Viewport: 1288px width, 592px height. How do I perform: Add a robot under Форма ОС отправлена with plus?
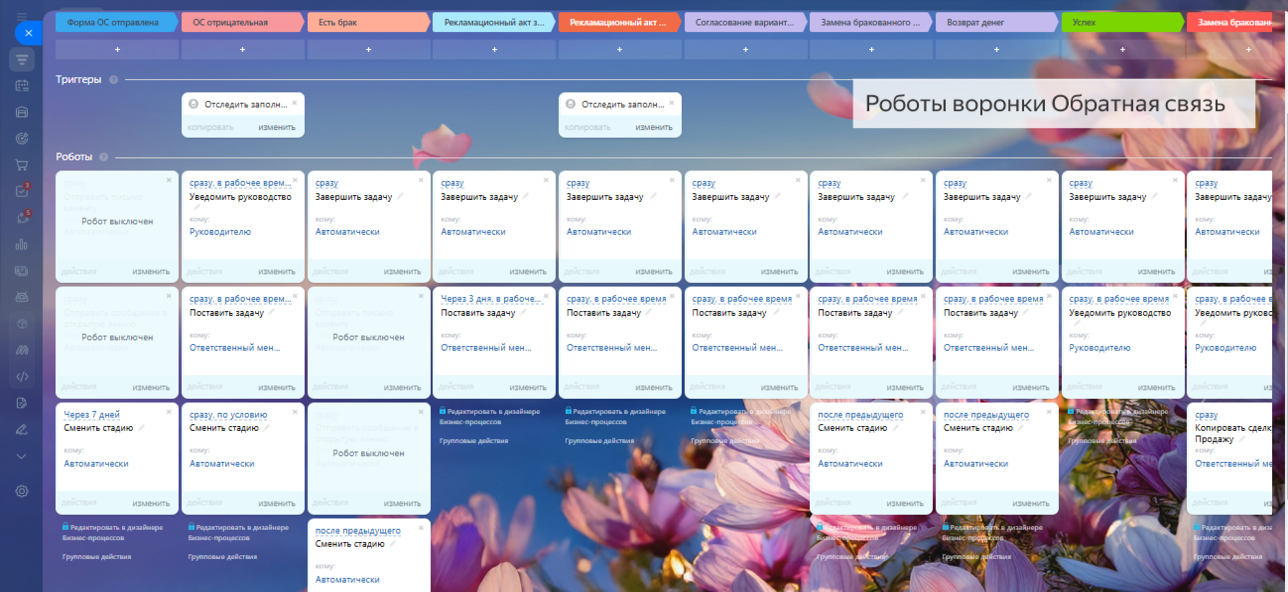[117, 49]
